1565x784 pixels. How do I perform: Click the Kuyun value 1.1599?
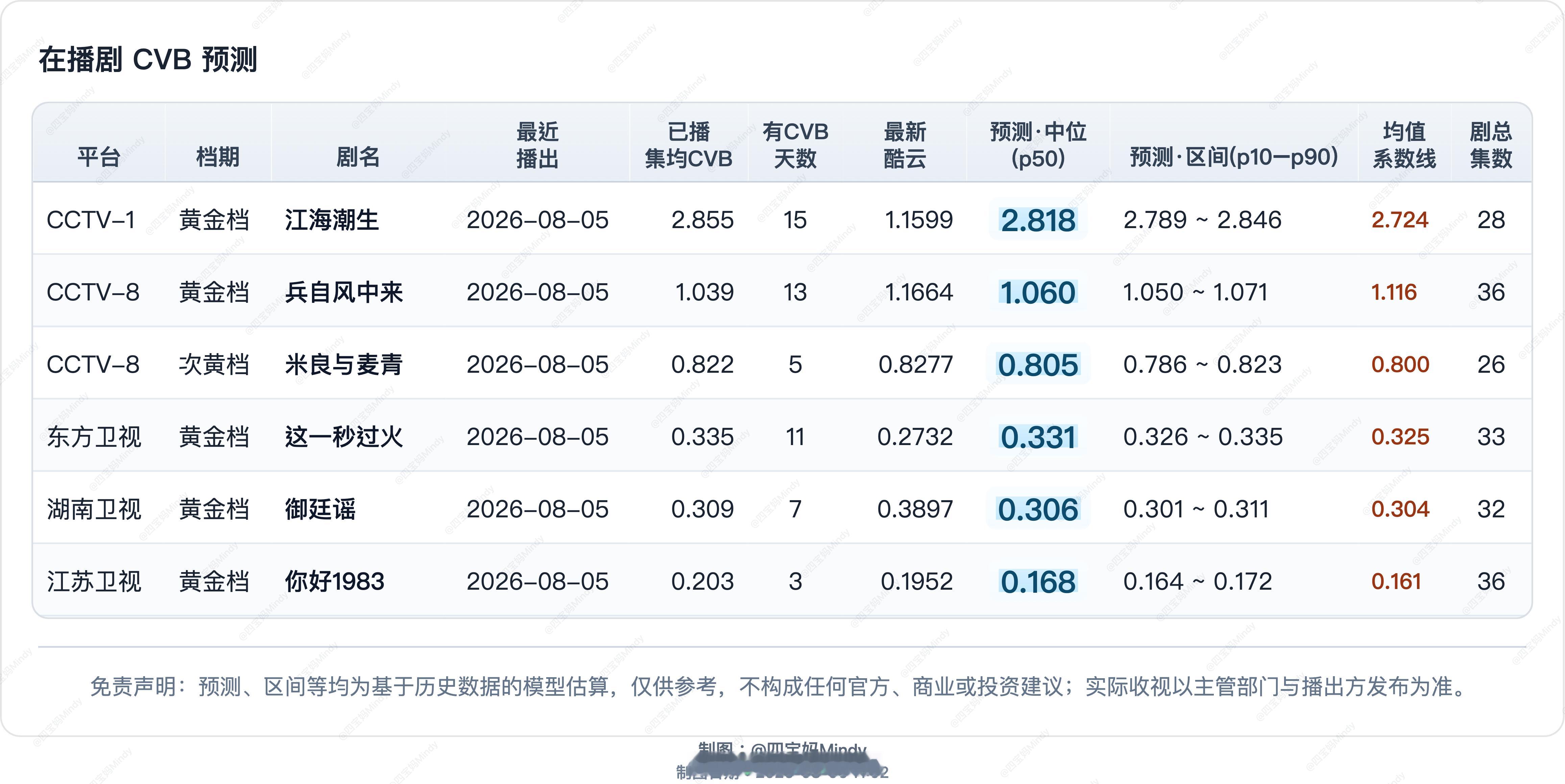click(x=919, y=220)
